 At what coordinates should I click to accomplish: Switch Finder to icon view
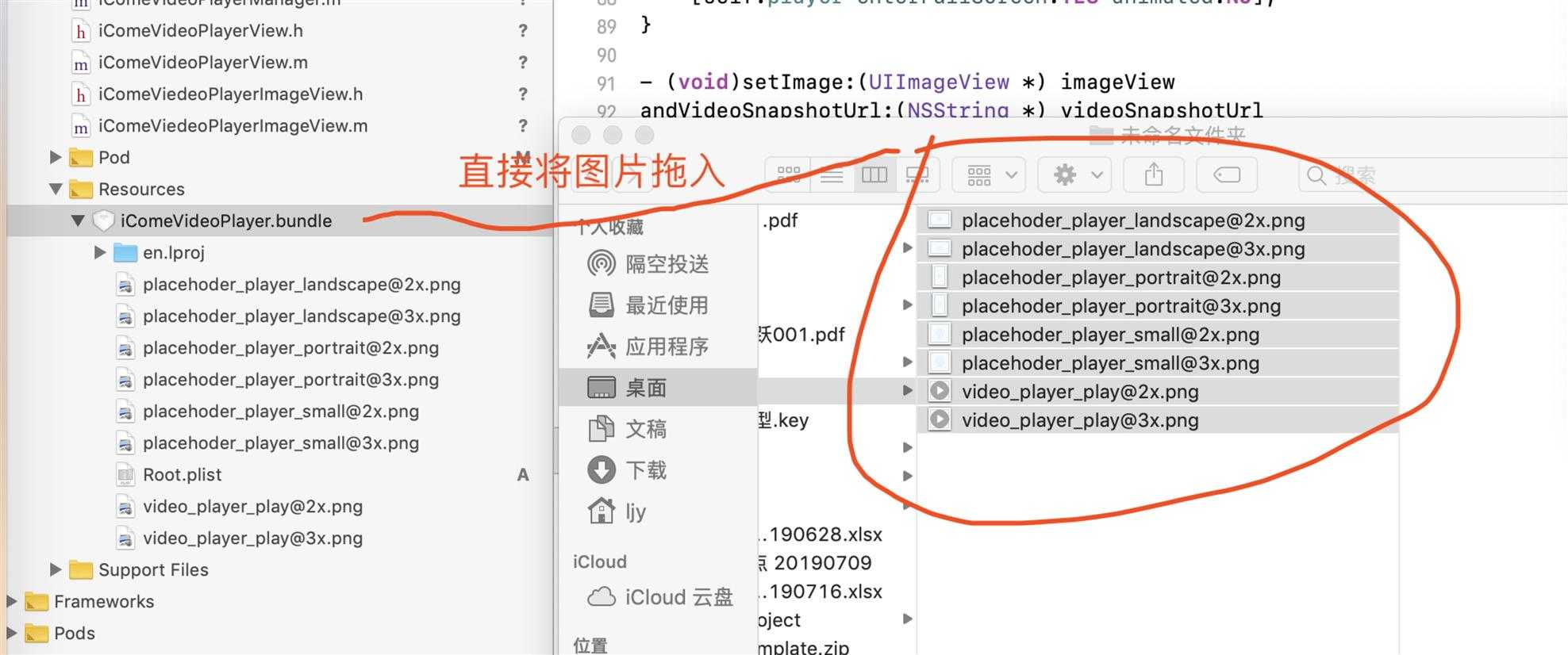(x=788, y=174)
